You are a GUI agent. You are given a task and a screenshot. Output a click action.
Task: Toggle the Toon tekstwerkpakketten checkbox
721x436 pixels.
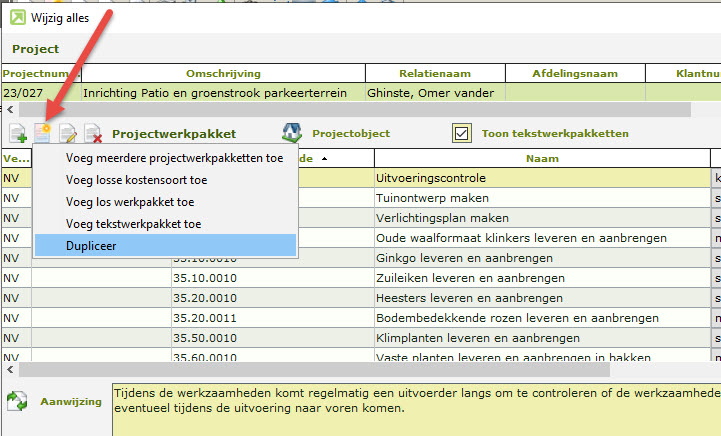pyautogui.click(x=461, y=133)
